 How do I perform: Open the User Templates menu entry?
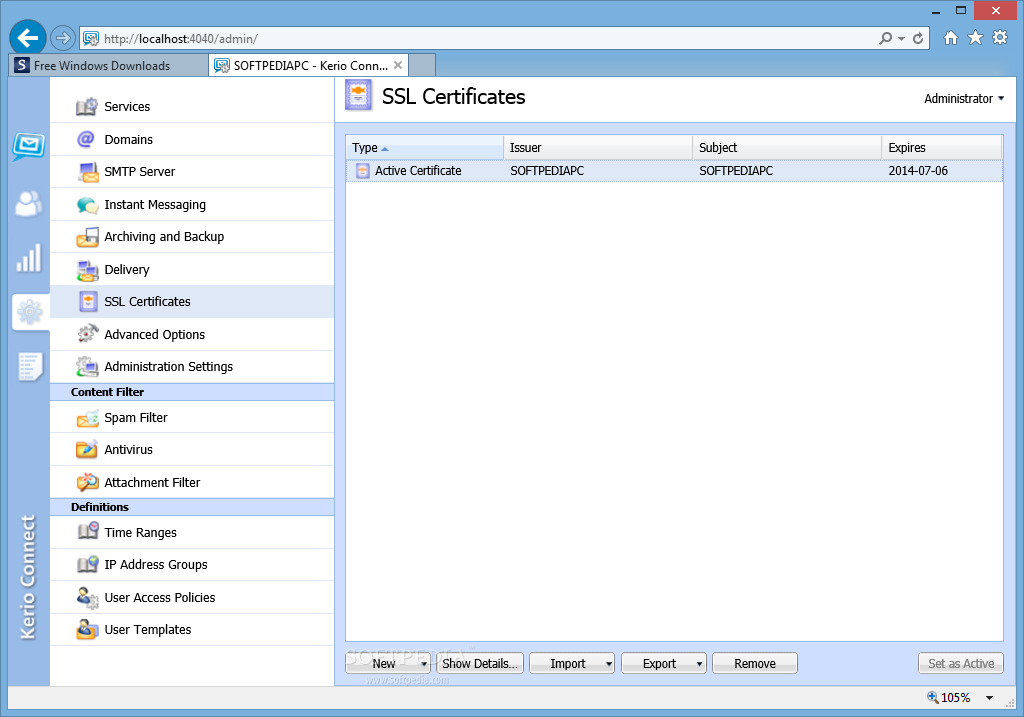pyautogui.click(x=192, y=629)
